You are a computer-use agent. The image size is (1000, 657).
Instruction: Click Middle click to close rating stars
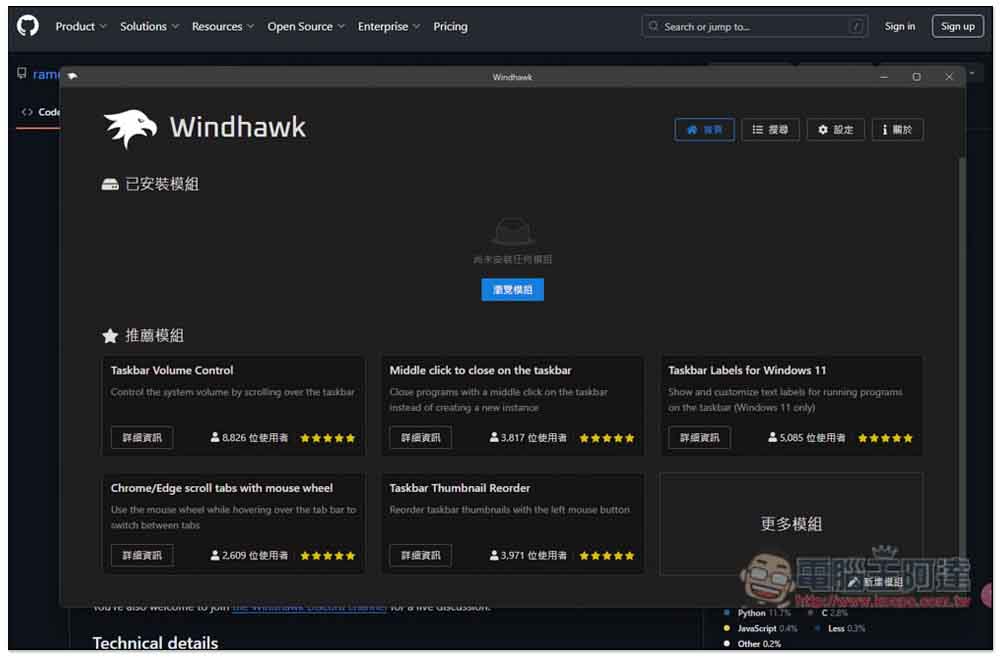tap(607, 438)
